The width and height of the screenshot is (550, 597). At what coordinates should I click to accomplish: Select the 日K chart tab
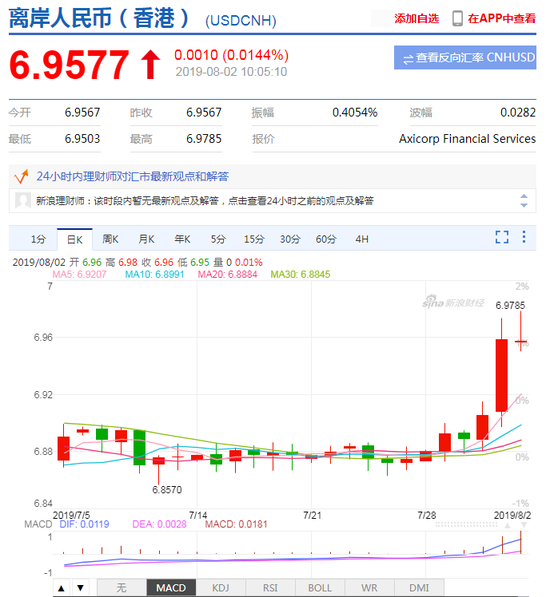point(75,239)
